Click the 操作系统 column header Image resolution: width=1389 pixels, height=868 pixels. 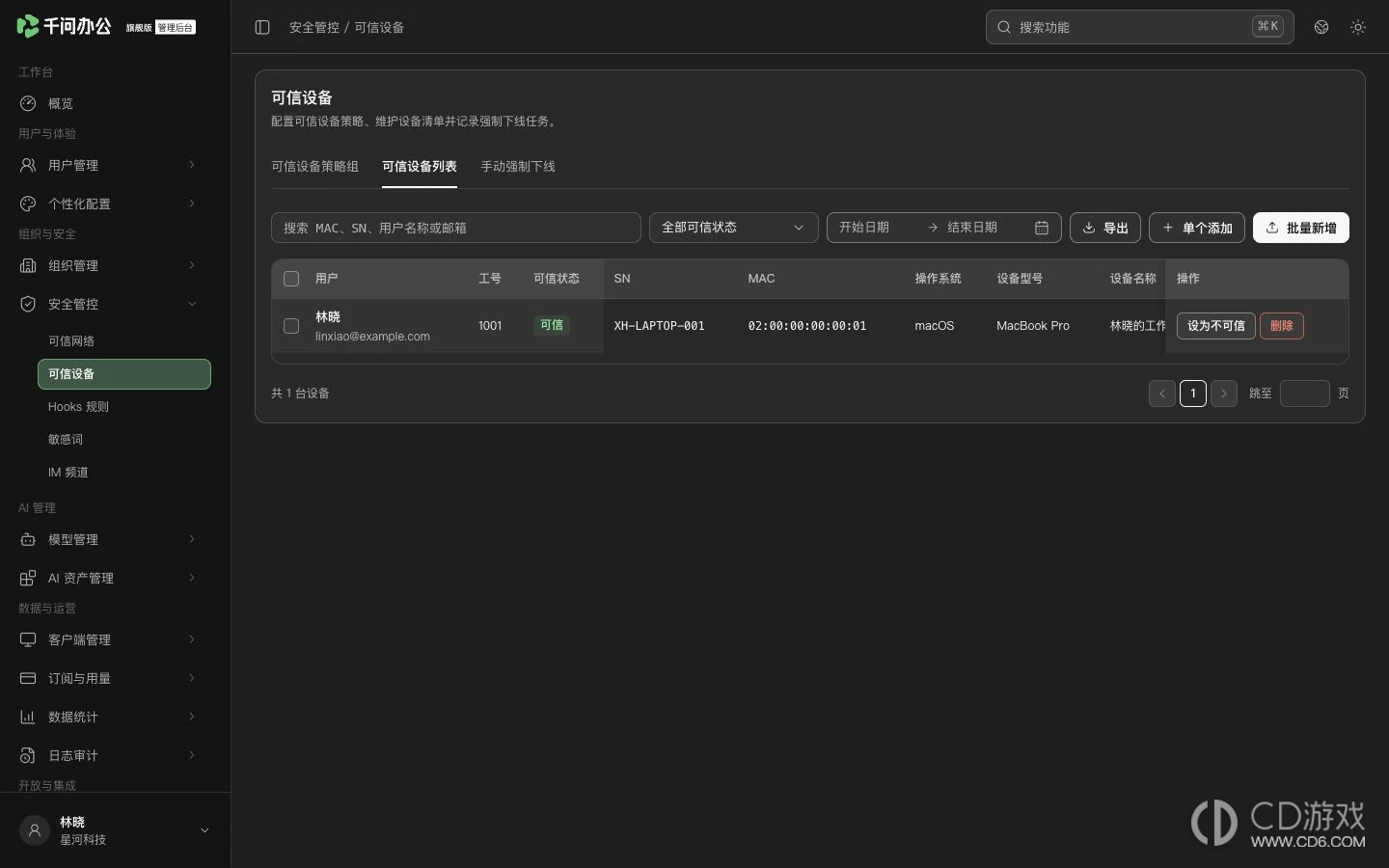(938, 279)
